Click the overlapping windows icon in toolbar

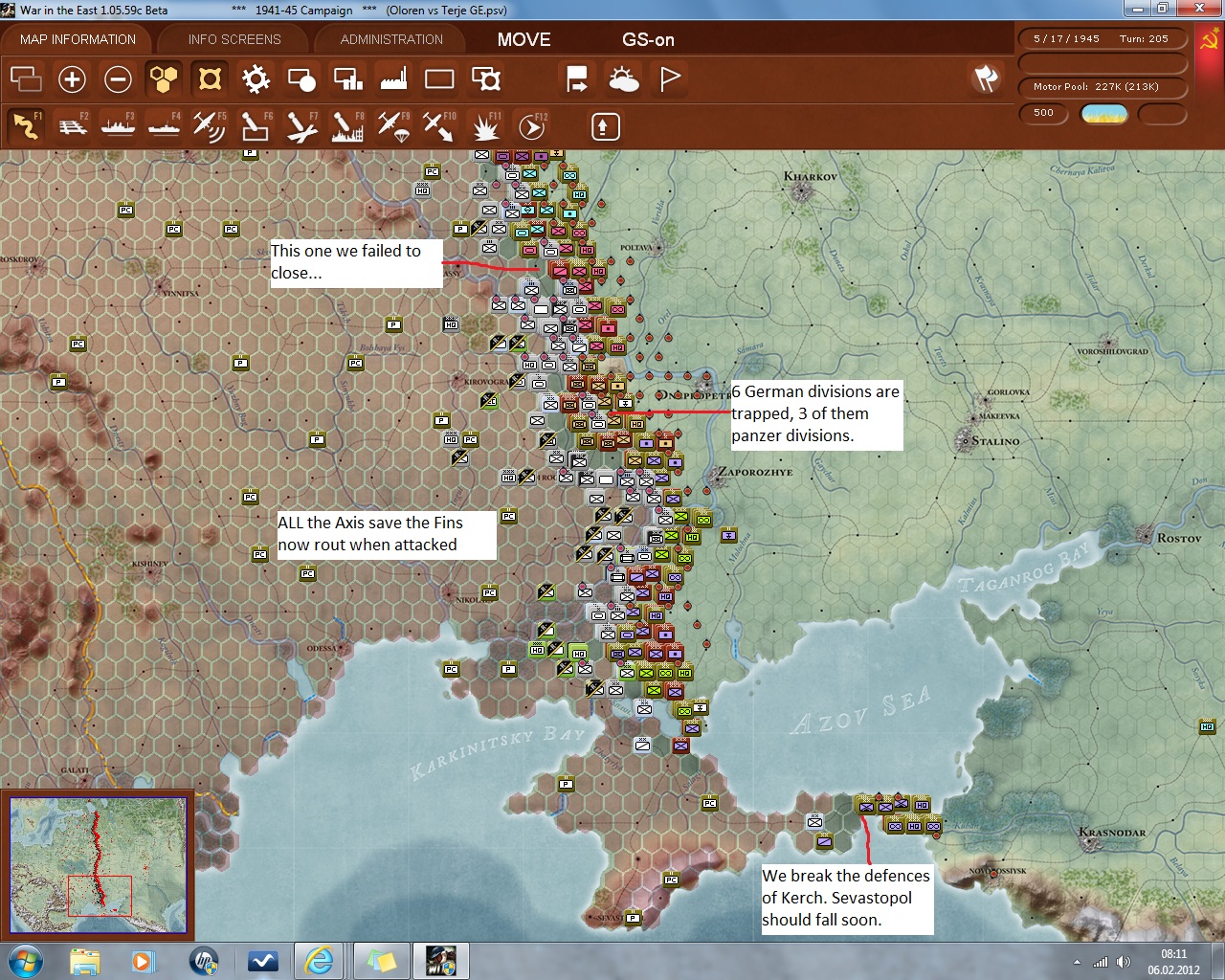click(x=26, y=78)
